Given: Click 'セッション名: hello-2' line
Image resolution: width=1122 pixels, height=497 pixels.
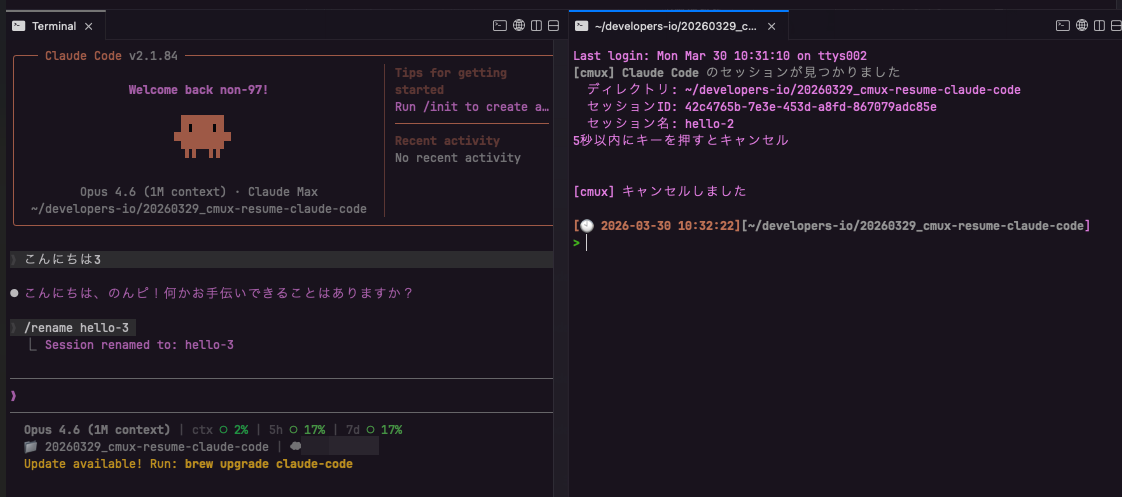Looking at the screenshot, I should (660, 124).
